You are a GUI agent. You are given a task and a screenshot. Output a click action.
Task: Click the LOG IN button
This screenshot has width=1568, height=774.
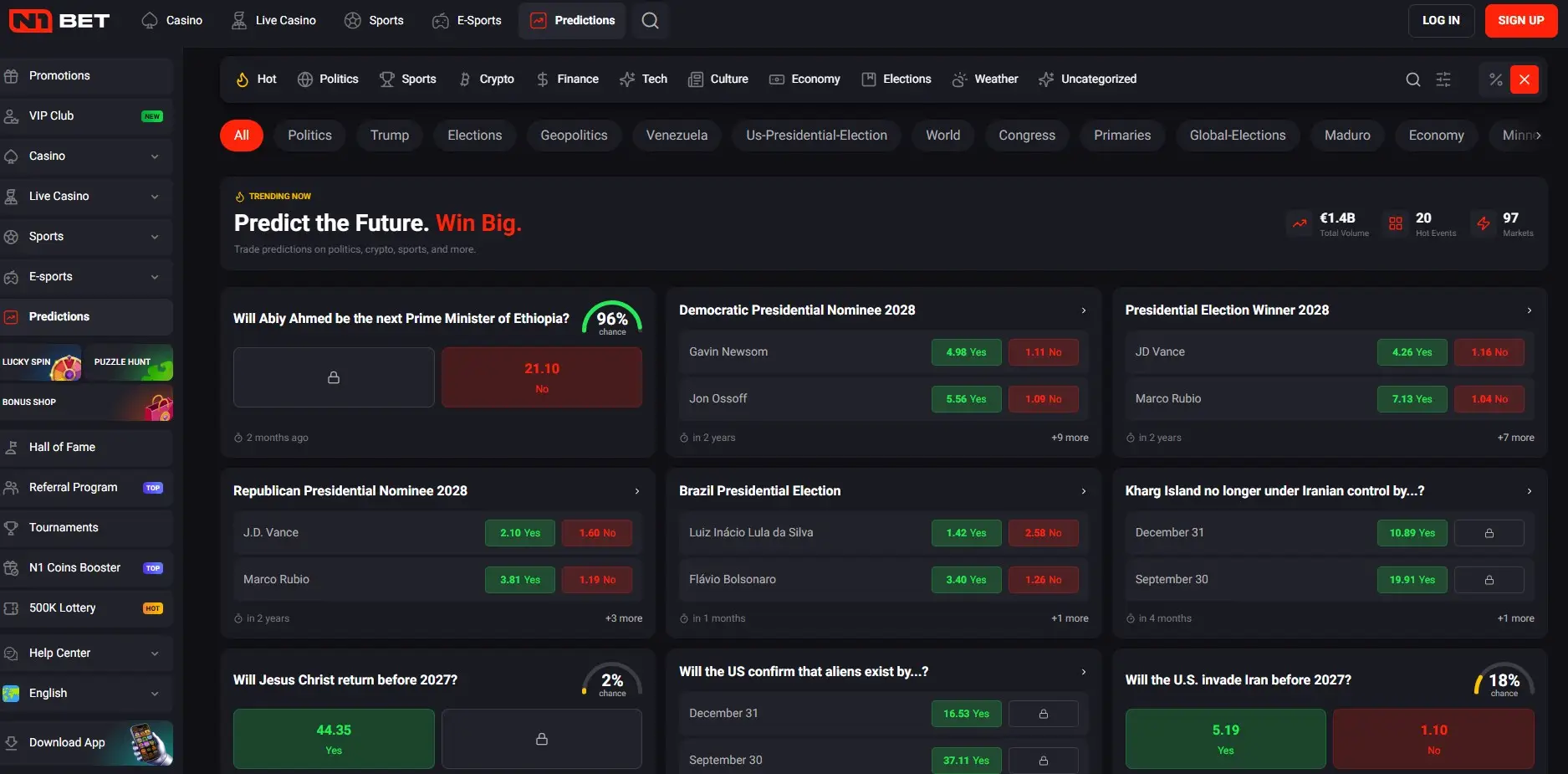click(x=1441, y=21)
